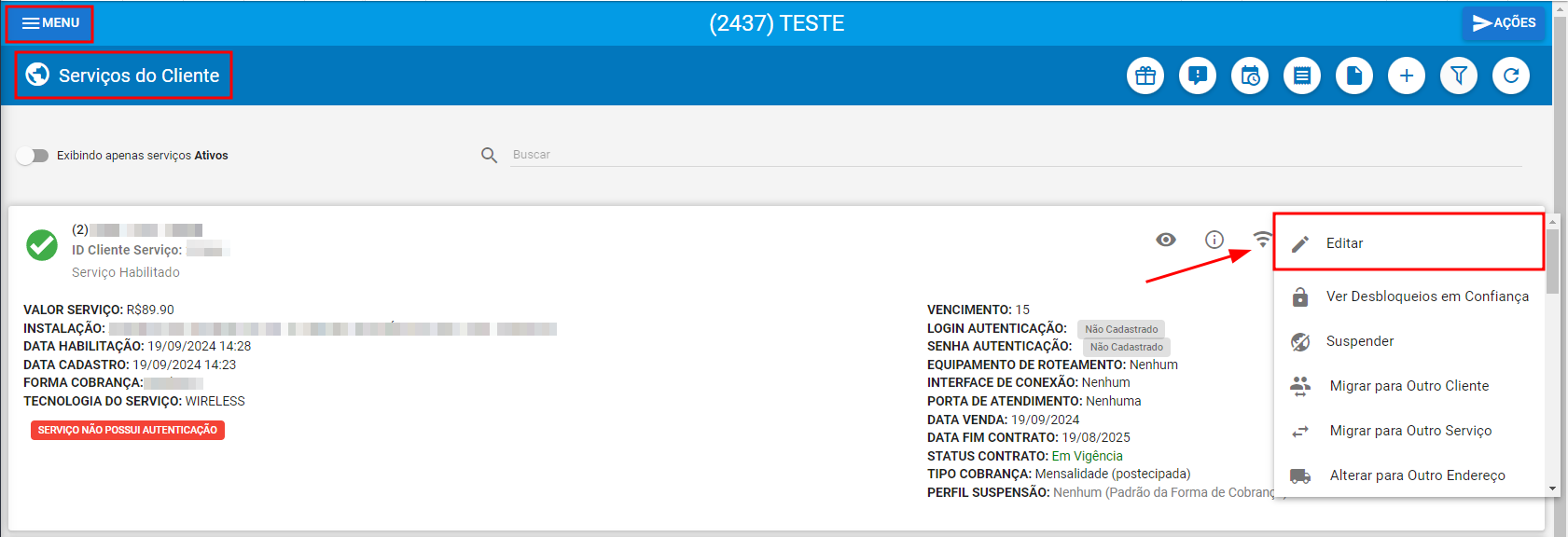Click the Suspender crossed globe icon
Viewport: 1568px width, 537px height.
coord(1300,342)
